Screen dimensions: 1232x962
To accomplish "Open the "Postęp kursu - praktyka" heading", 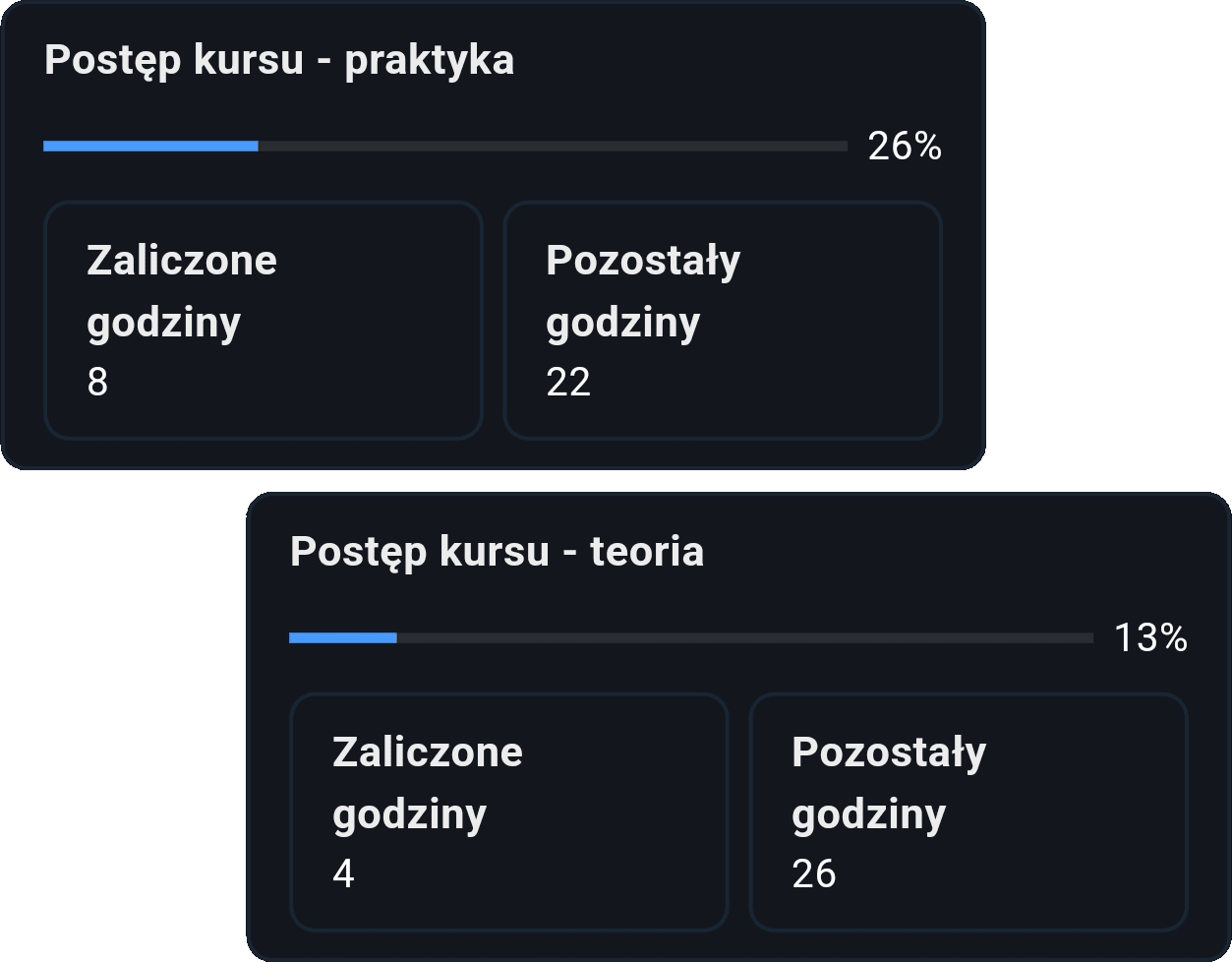I will [279, 61].
